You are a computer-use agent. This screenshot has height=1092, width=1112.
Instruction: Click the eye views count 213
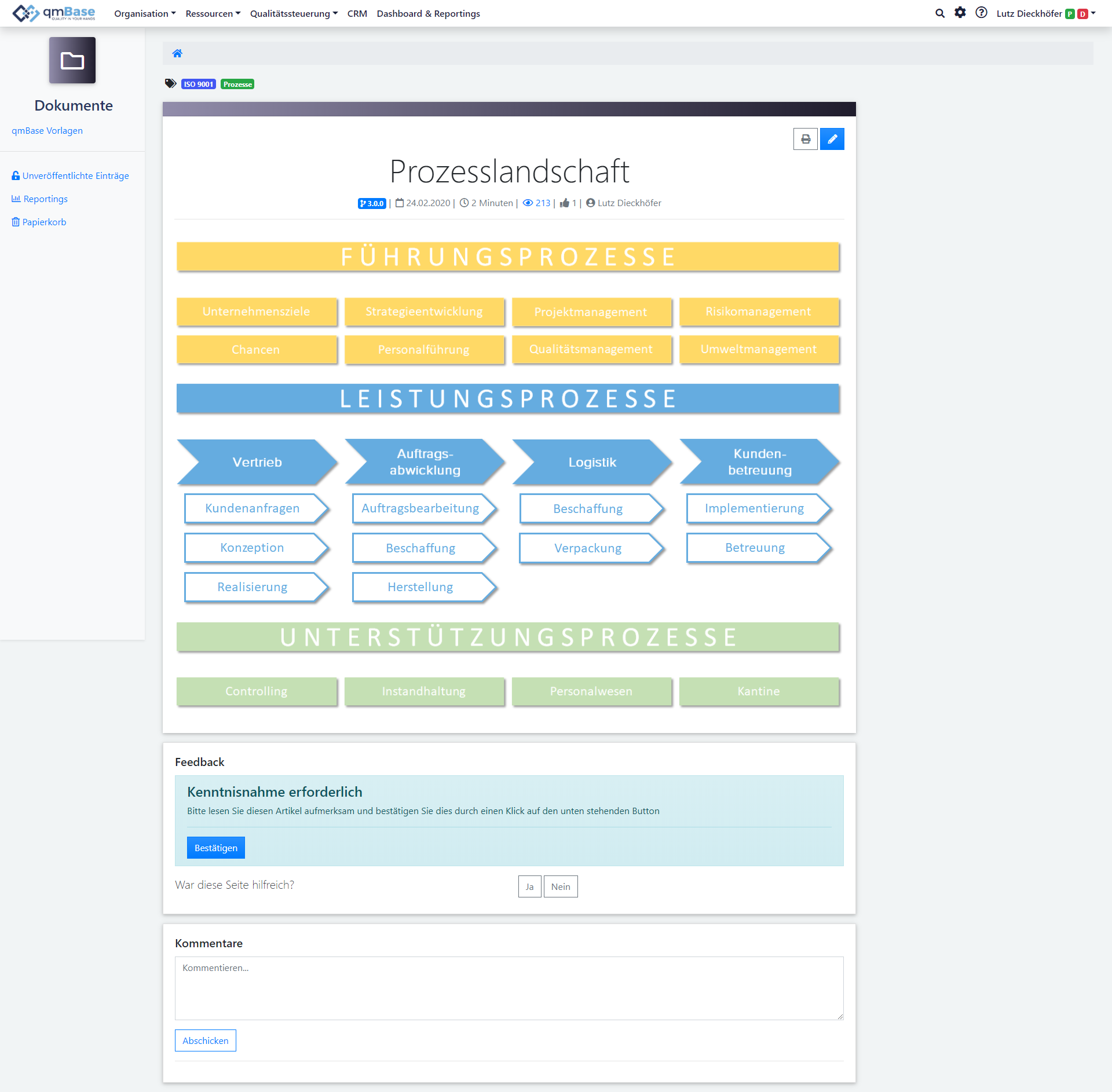tap(536, 203)
